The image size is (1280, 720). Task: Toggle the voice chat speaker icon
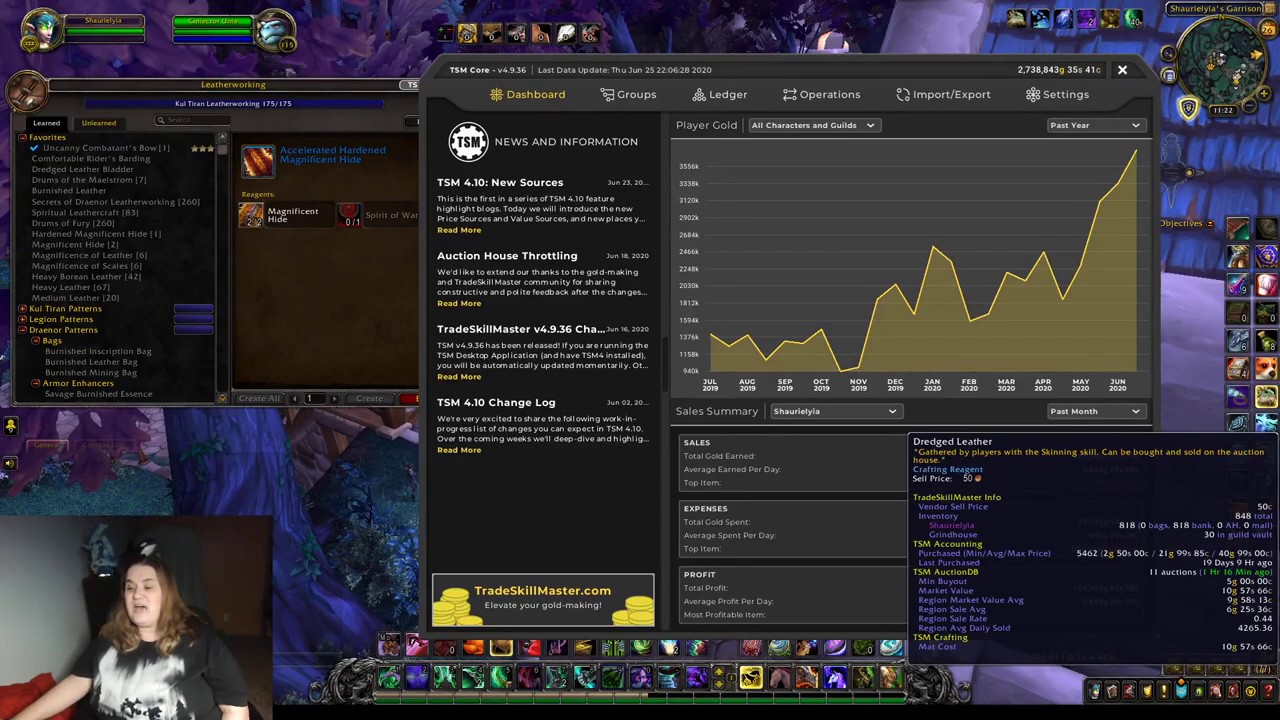coord(10,463)
